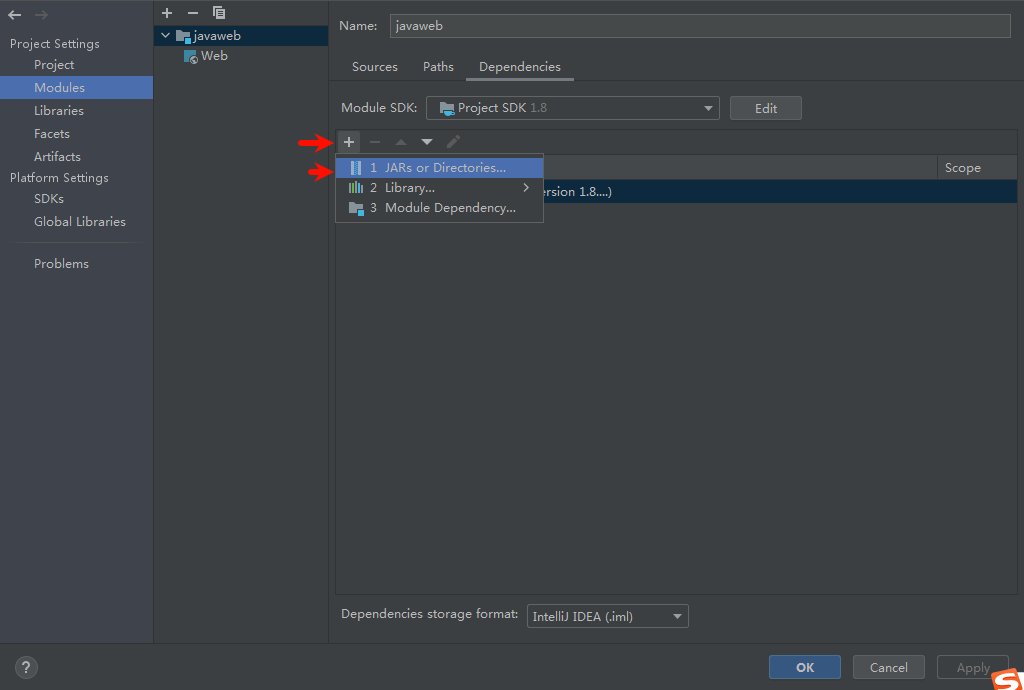Click the Web facet icon
Image resolution: width=1024 pixels, height=690 pixels.
tap(191, 57)
